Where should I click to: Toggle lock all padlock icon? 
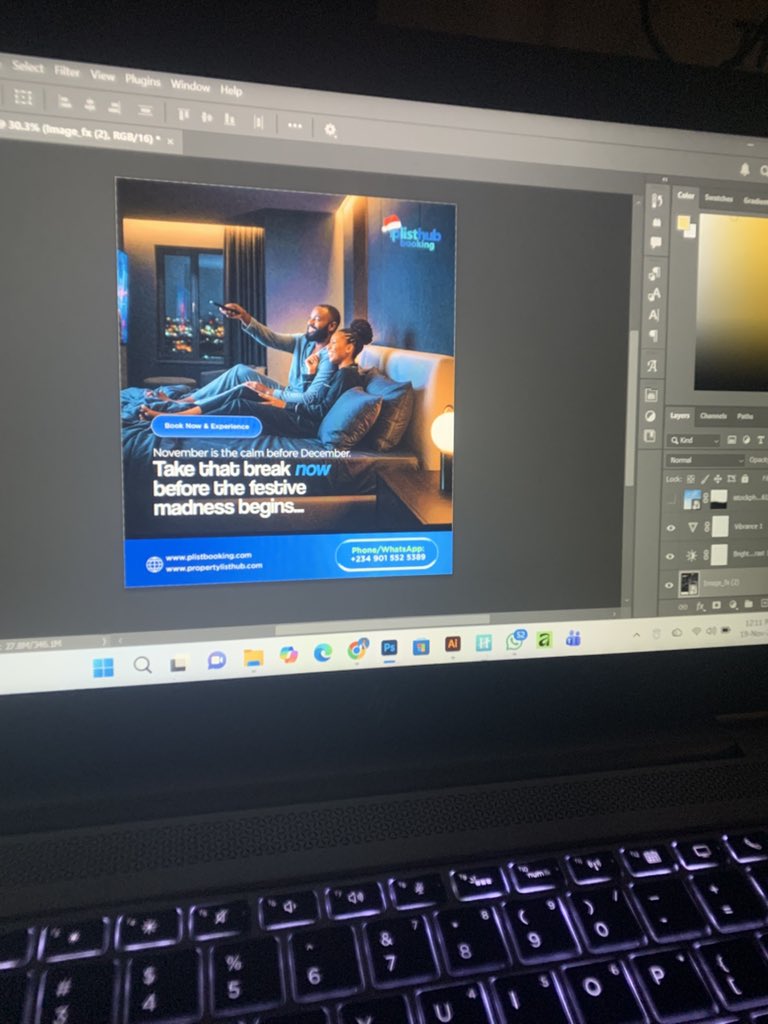tap(744, 479)
